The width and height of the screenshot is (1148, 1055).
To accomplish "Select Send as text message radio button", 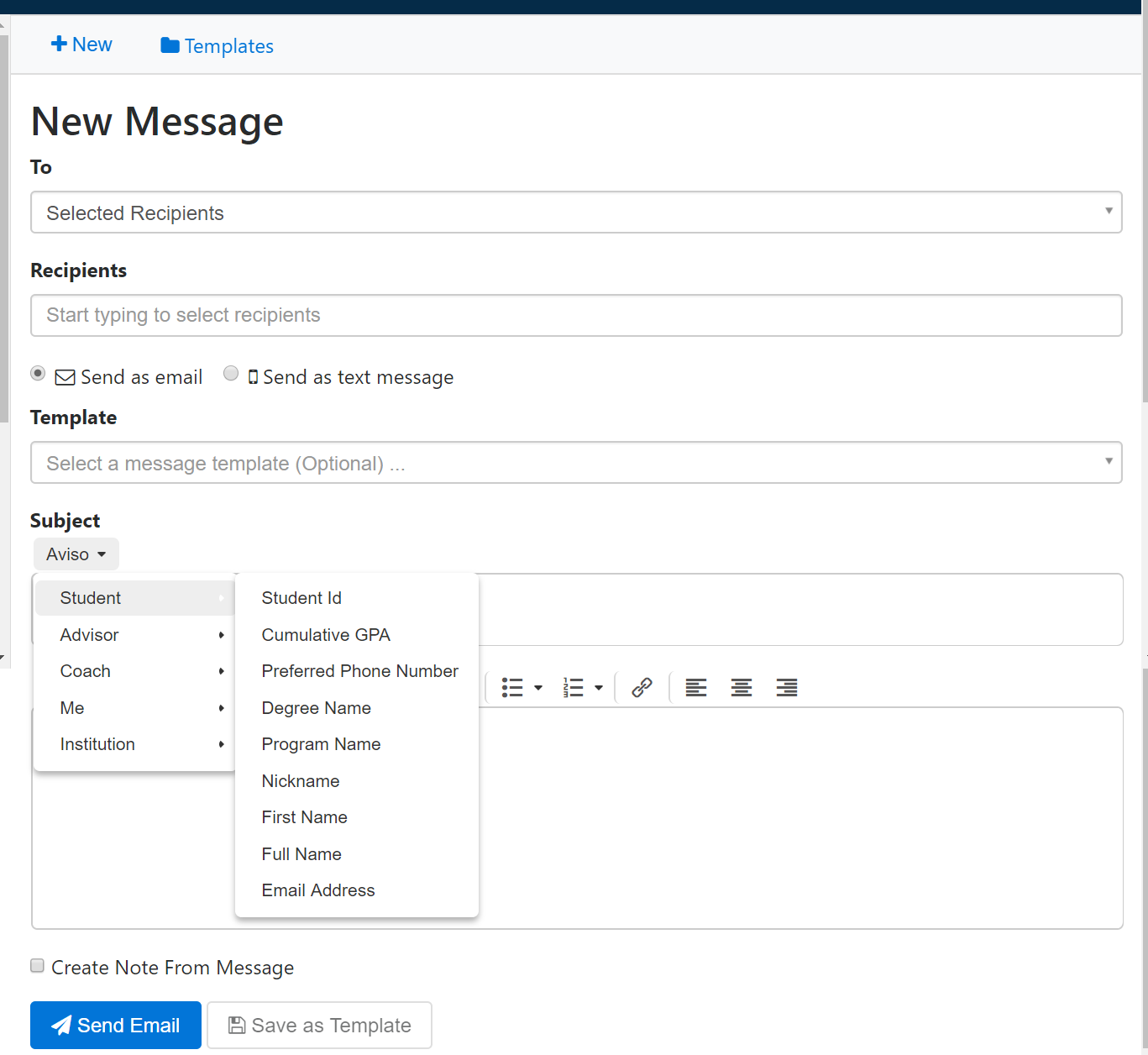I will point(231,373).
